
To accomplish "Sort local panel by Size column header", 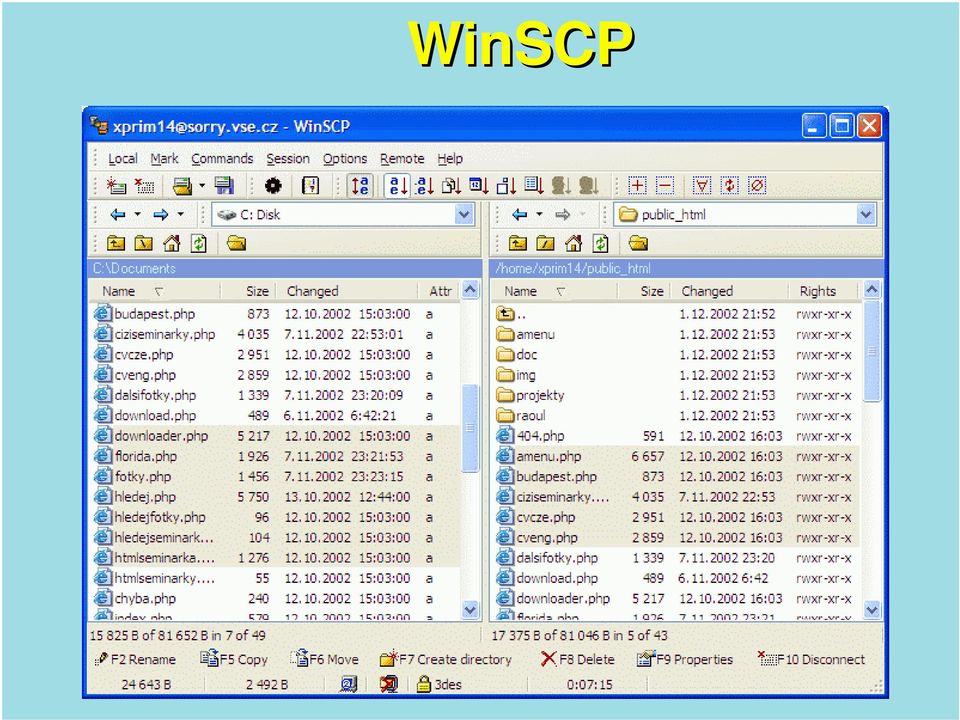I will 248,291.
